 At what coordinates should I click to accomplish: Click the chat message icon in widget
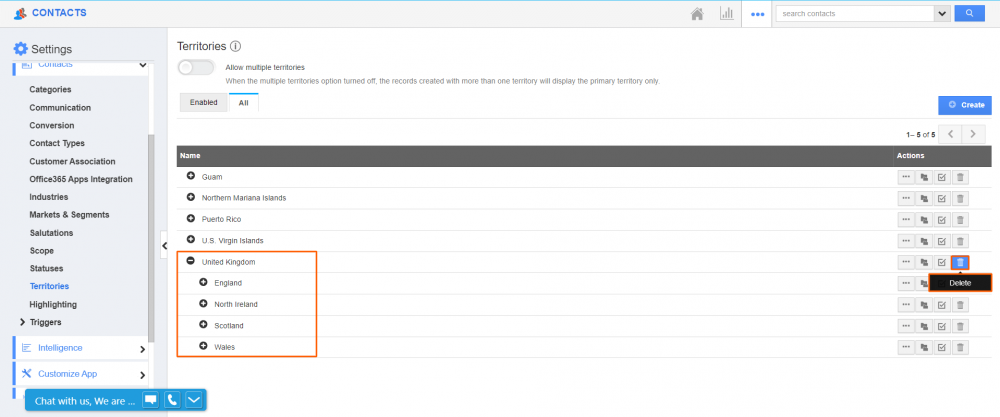coord(150,400)
